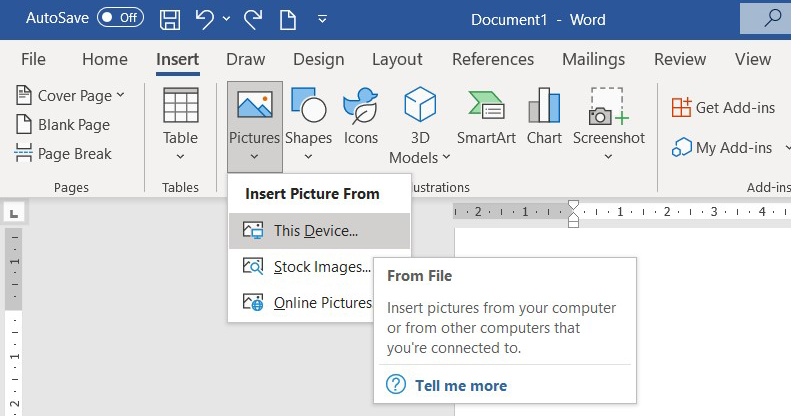
Task: Expand the Cover Page dropdown
Action: tap(121, 95)
